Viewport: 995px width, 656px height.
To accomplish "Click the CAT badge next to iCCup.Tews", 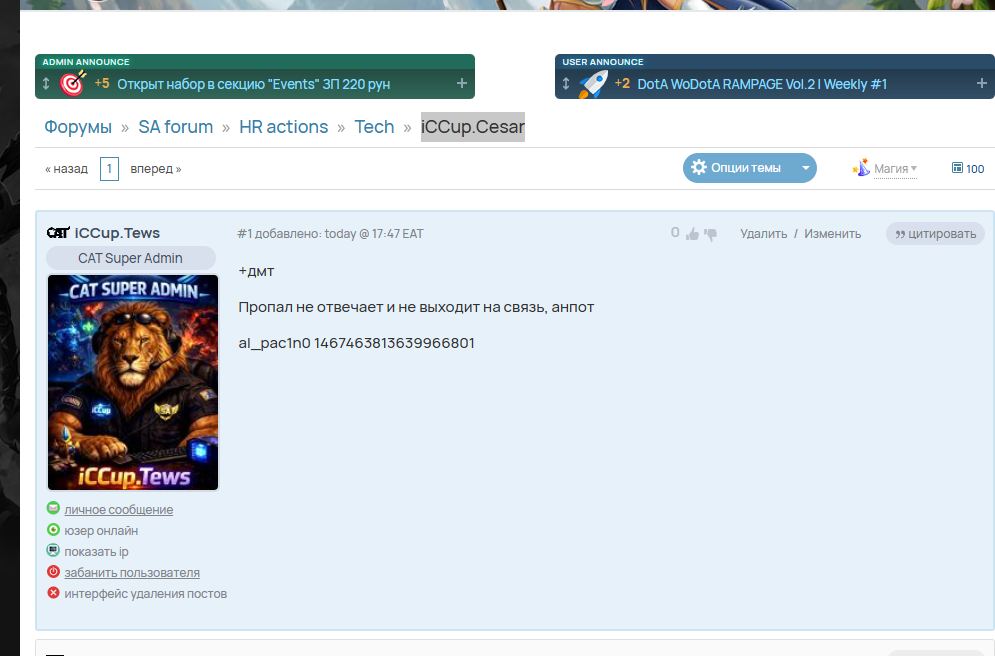I will (58, 233).
